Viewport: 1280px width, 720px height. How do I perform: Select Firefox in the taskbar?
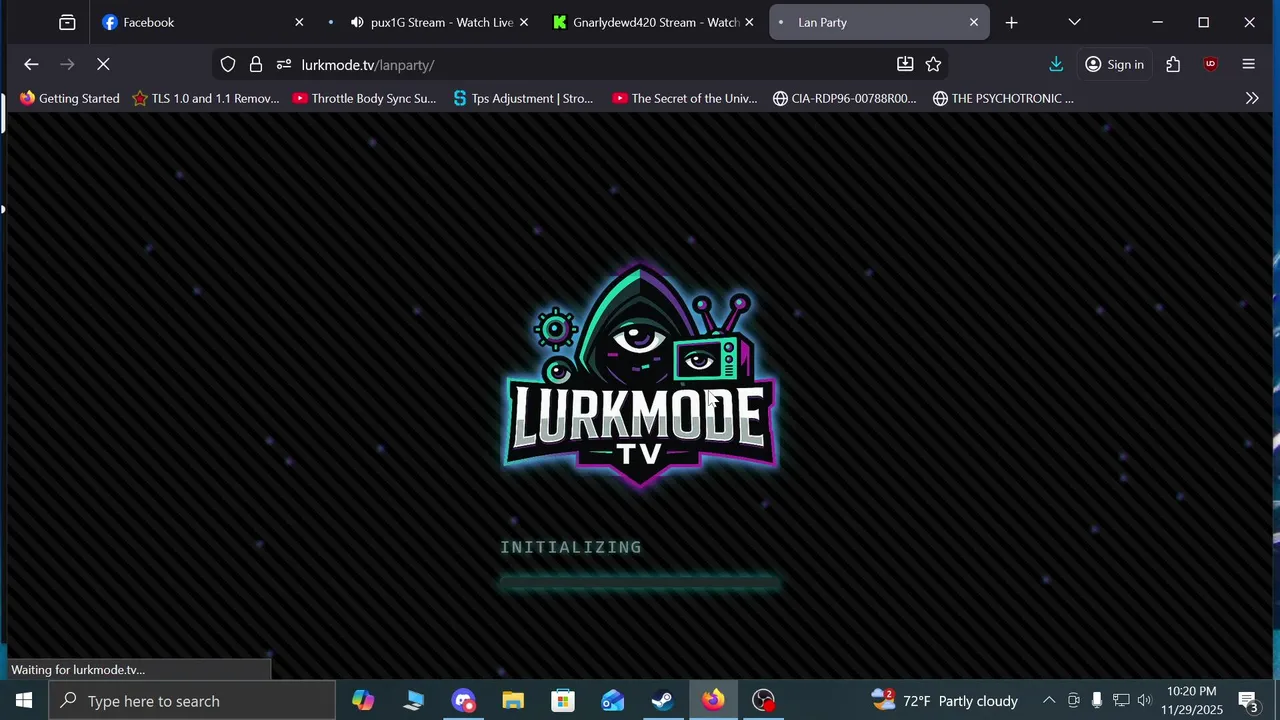click(x=713, y=700)
